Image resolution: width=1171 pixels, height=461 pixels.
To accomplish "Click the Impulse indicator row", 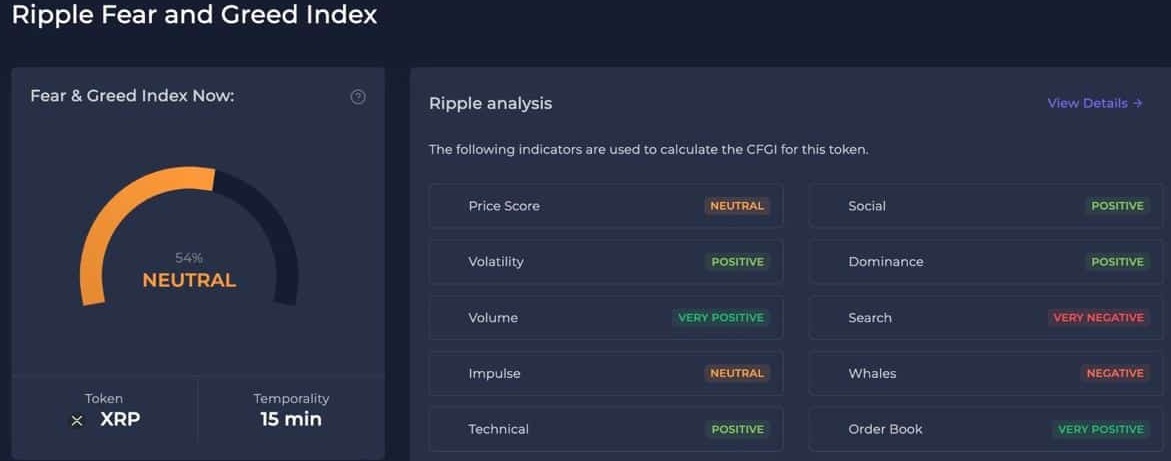I will click(606, 373).
